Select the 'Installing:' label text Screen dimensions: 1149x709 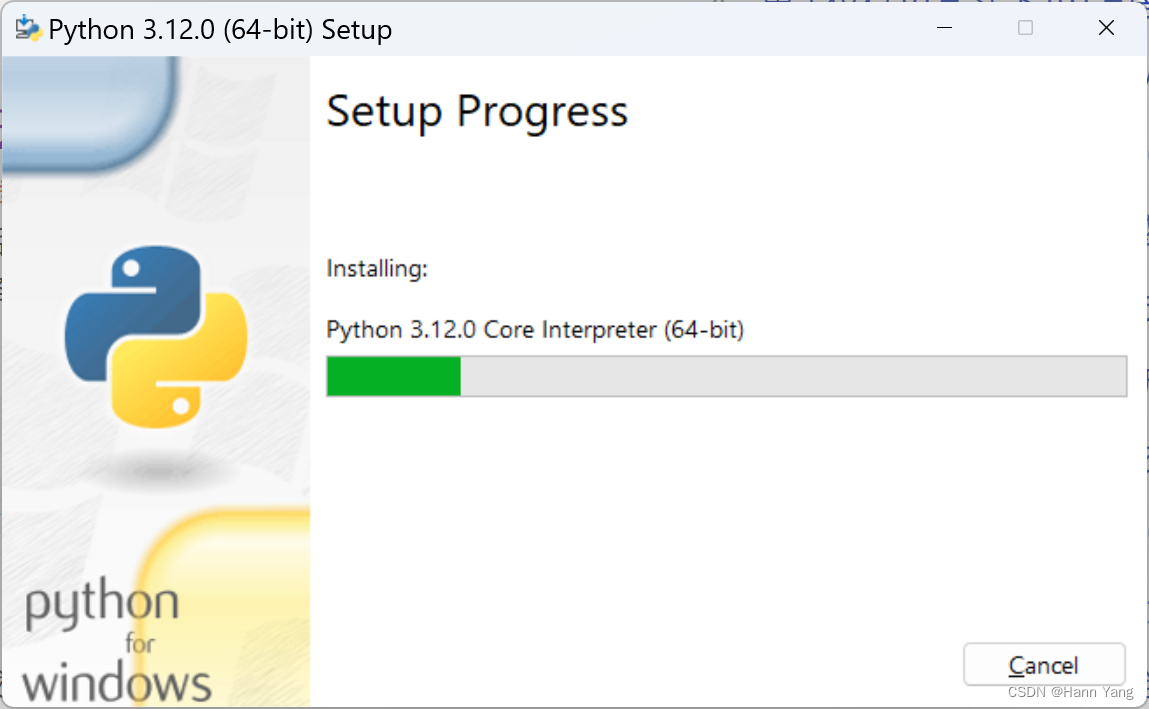tap(376, 268)
